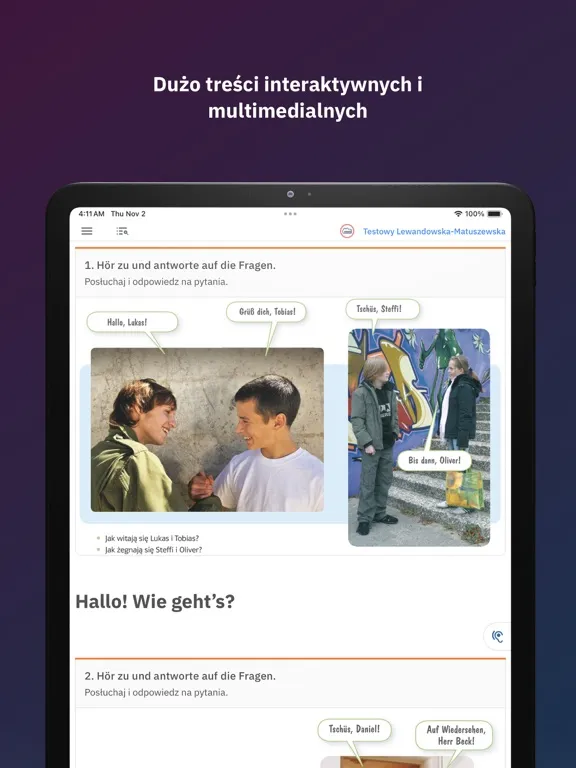Tap the three-dot multitasking indicator
This screenshot has width=576, height=768.
tap(290, 214)
